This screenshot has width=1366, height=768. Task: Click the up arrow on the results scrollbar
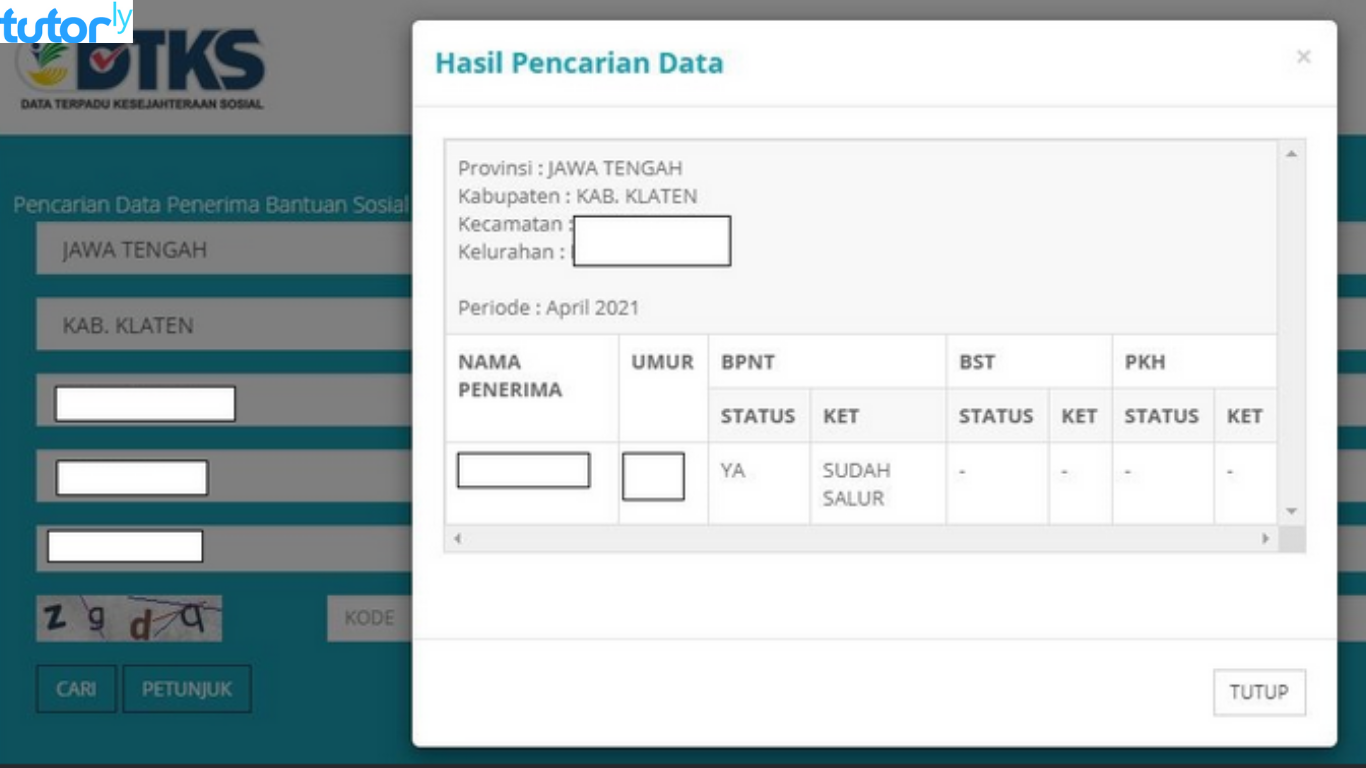coord(1289,153)
